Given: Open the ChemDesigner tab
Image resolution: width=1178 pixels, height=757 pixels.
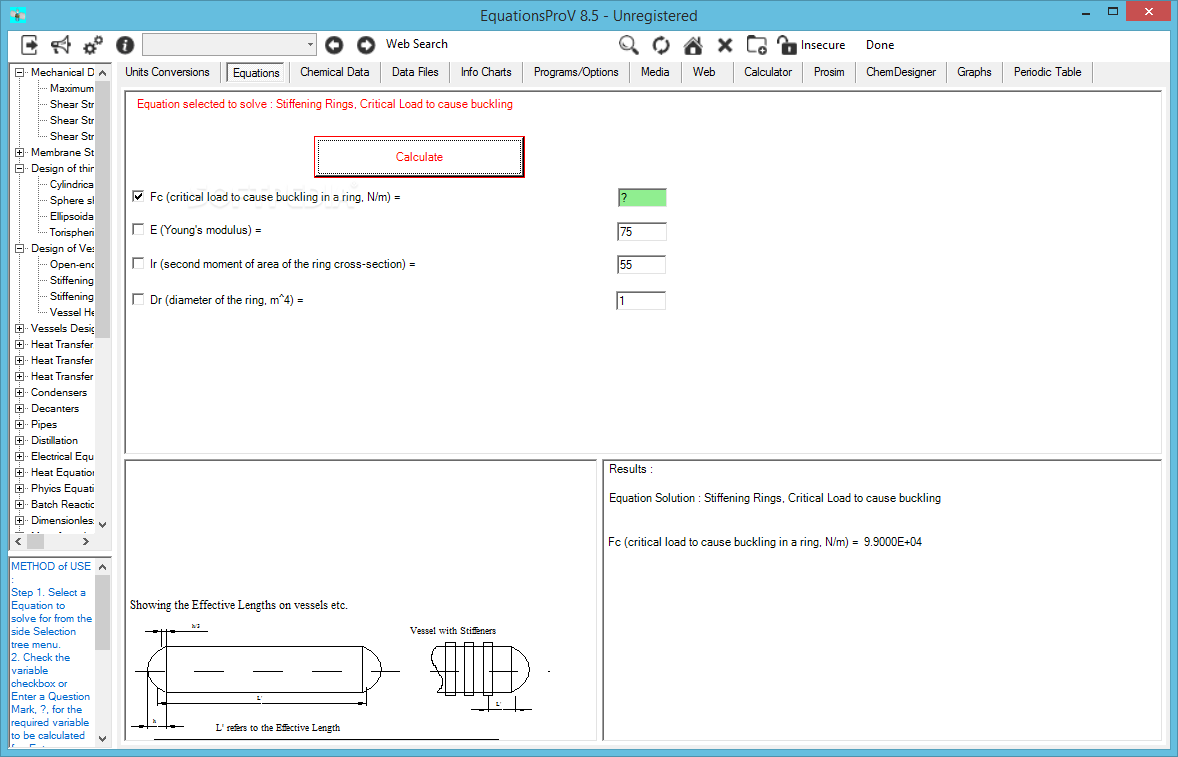Looking at the screenshot, I should point(901,72).
